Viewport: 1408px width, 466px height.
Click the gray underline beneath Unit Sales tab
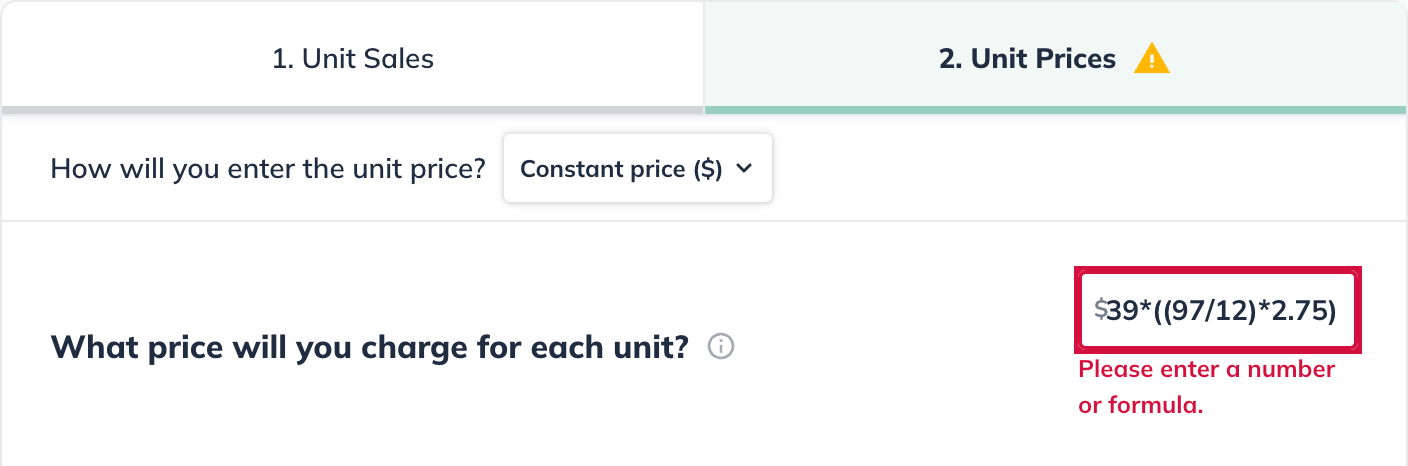coord(352,108)
